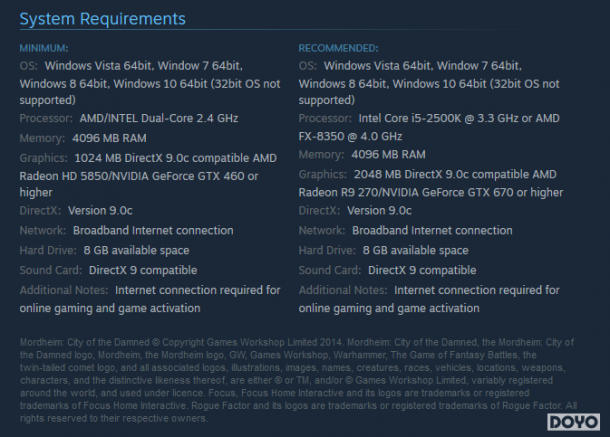This screenshot has width=610, height=437.
Task: Click recommended Sound Card DirectX 9 line
Action: click(387, 270)
